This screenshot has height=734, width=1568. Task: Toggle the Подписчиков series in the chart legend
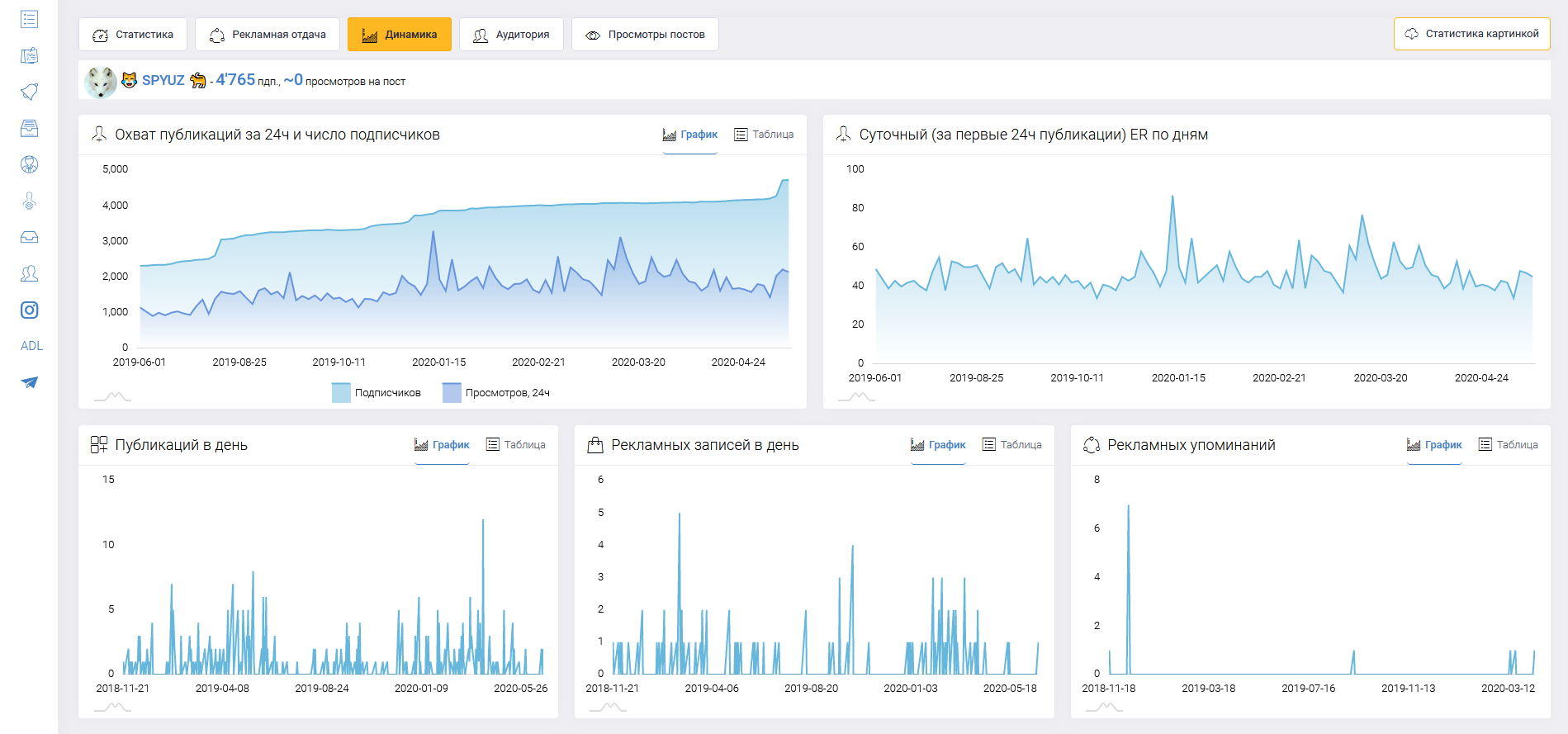click(x=377, y=393)
